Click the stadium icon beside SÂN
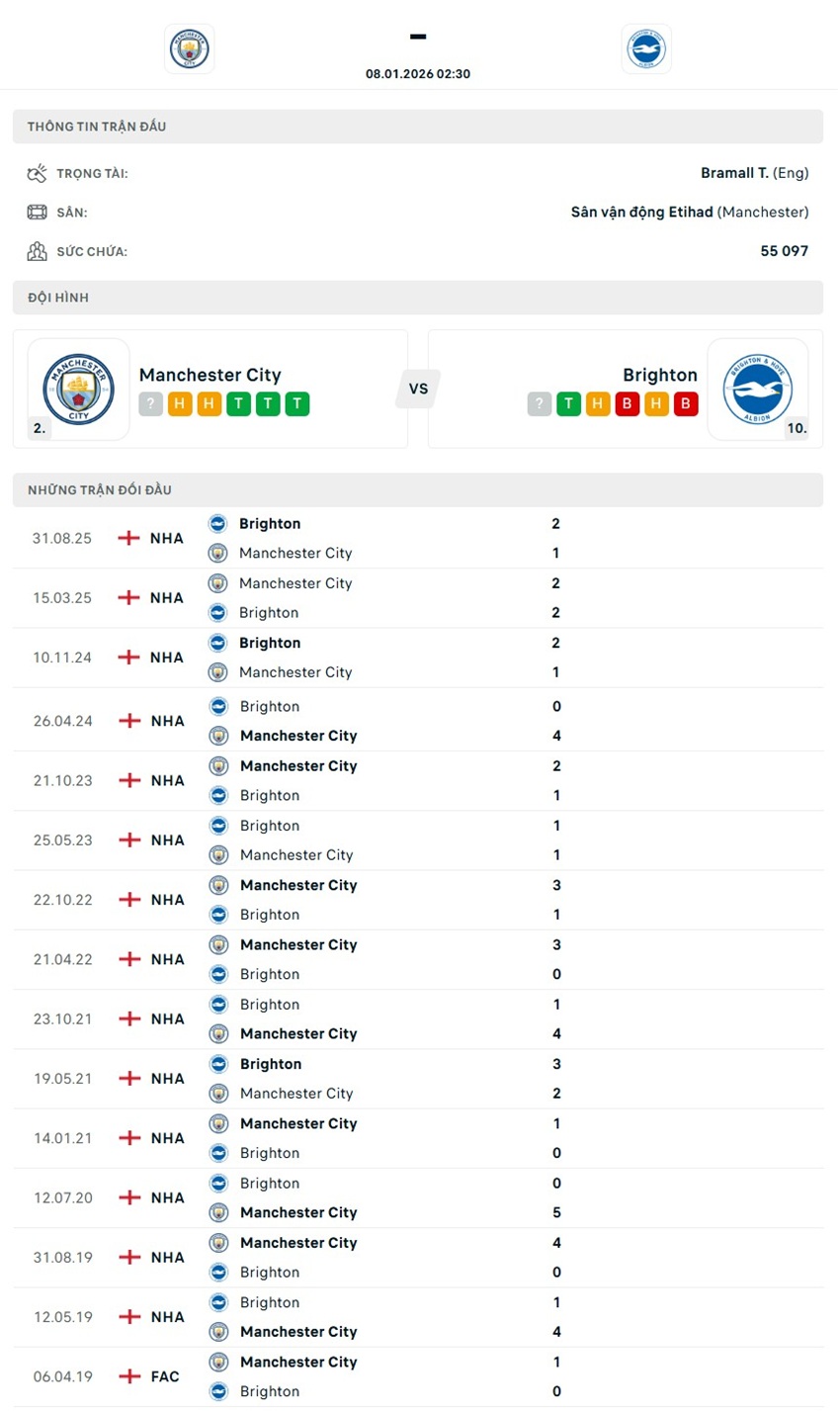This screenshot has width=840, height=1411. [37, 212]
